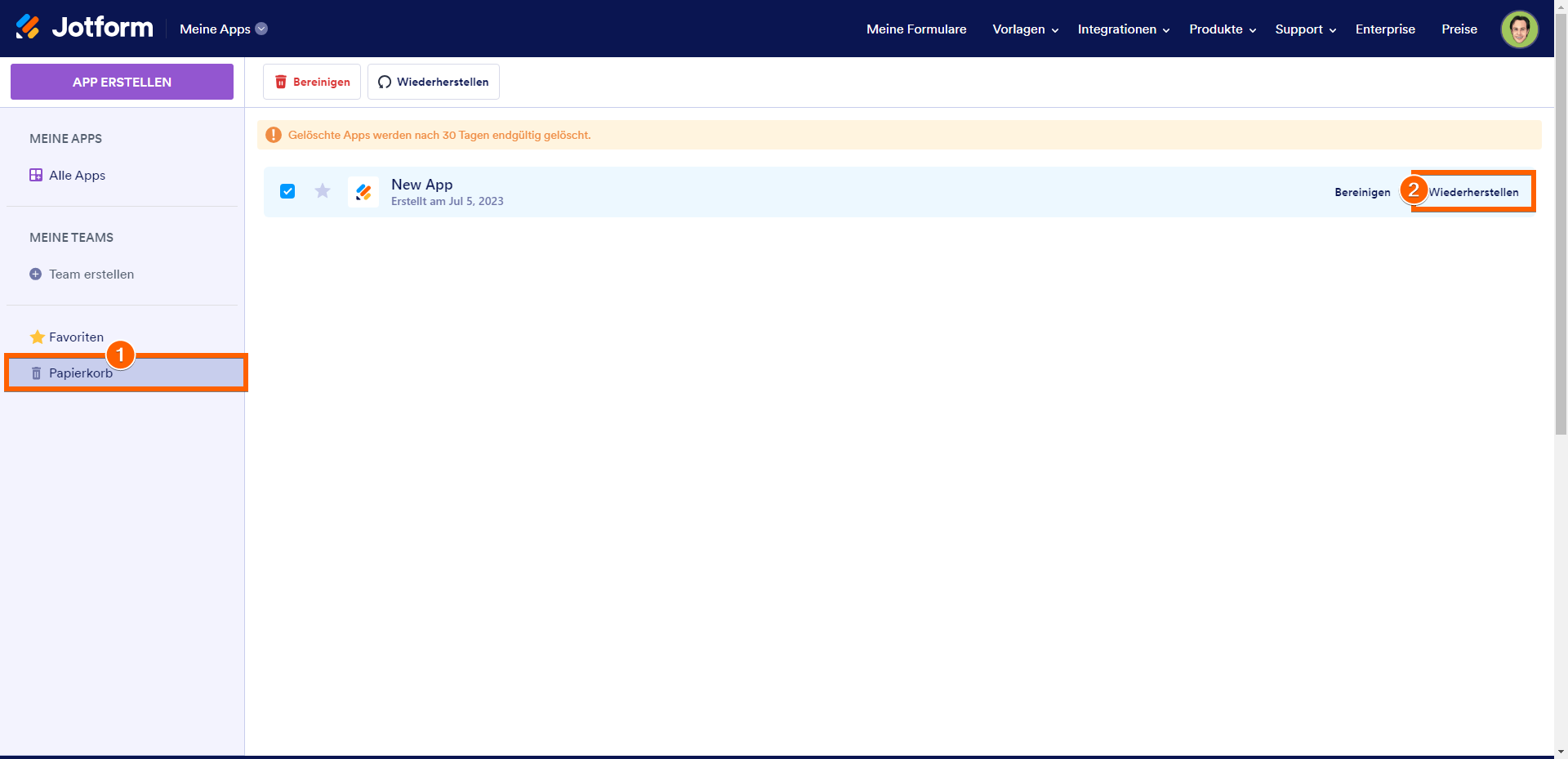Uncheck the New App checkbox
1568x759 pixels.
click(x=287, y=191)
